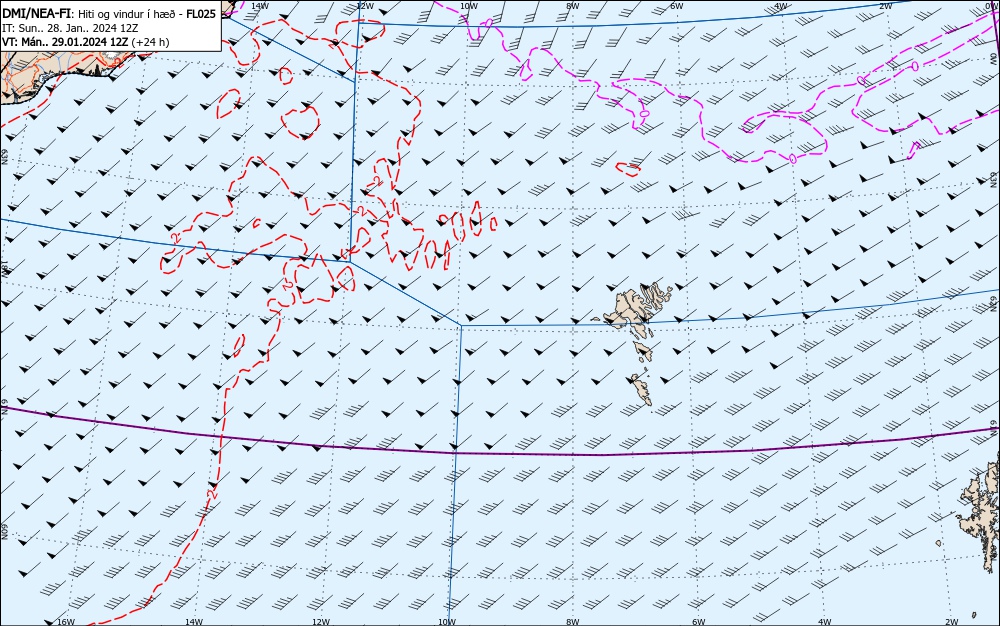Click the '12W' label on the top edge
1000x626 pixels.
(x=364, y=6)
